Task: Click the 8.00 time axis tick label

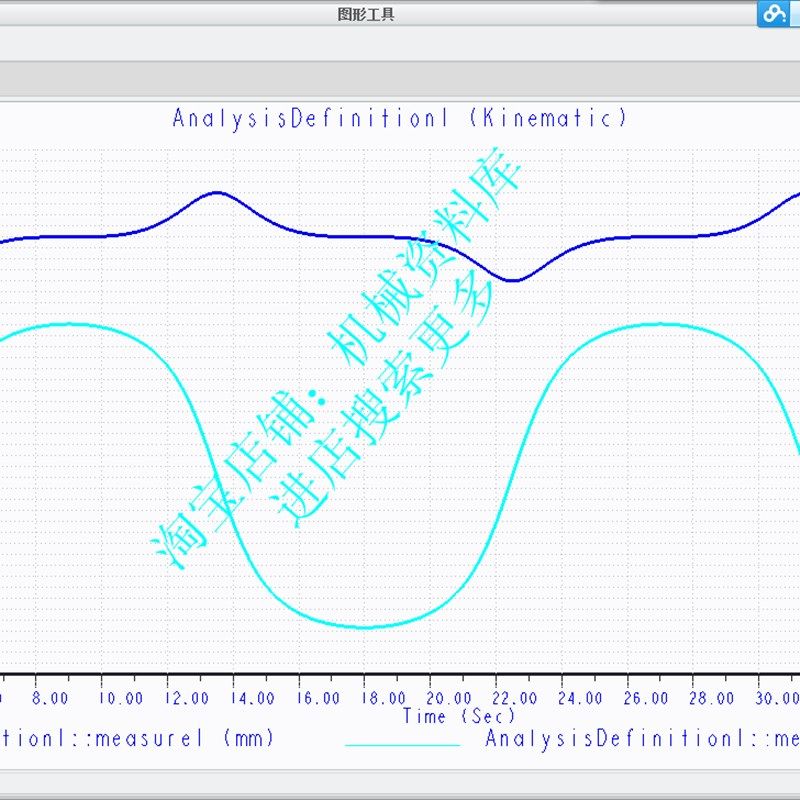Action: [50, 698]
